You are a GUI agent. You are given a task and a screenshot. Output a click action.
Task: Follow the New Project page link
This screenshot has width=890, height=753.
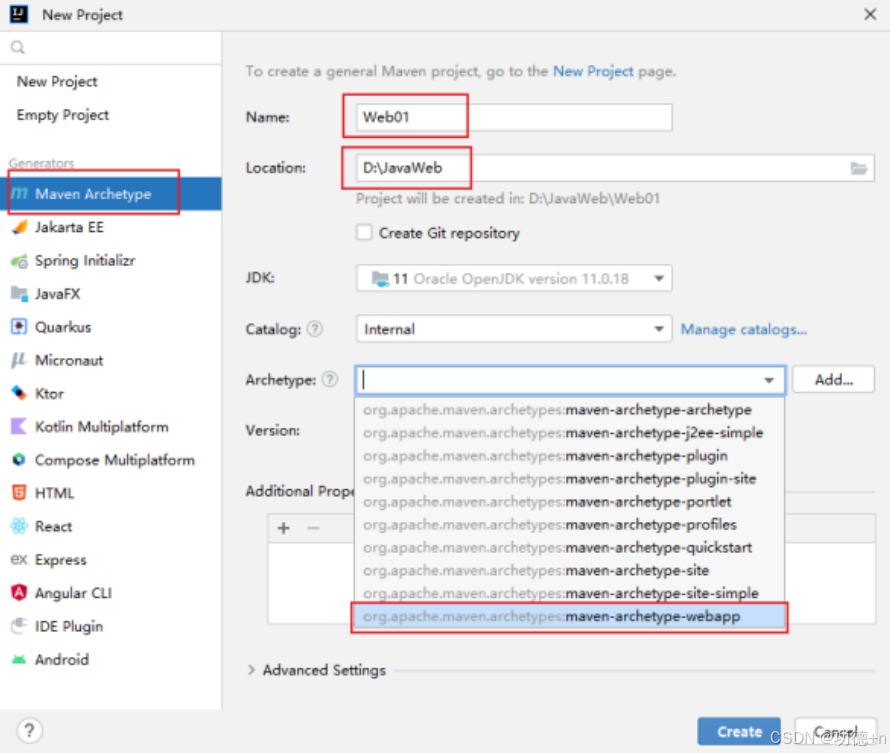(593, 71)
